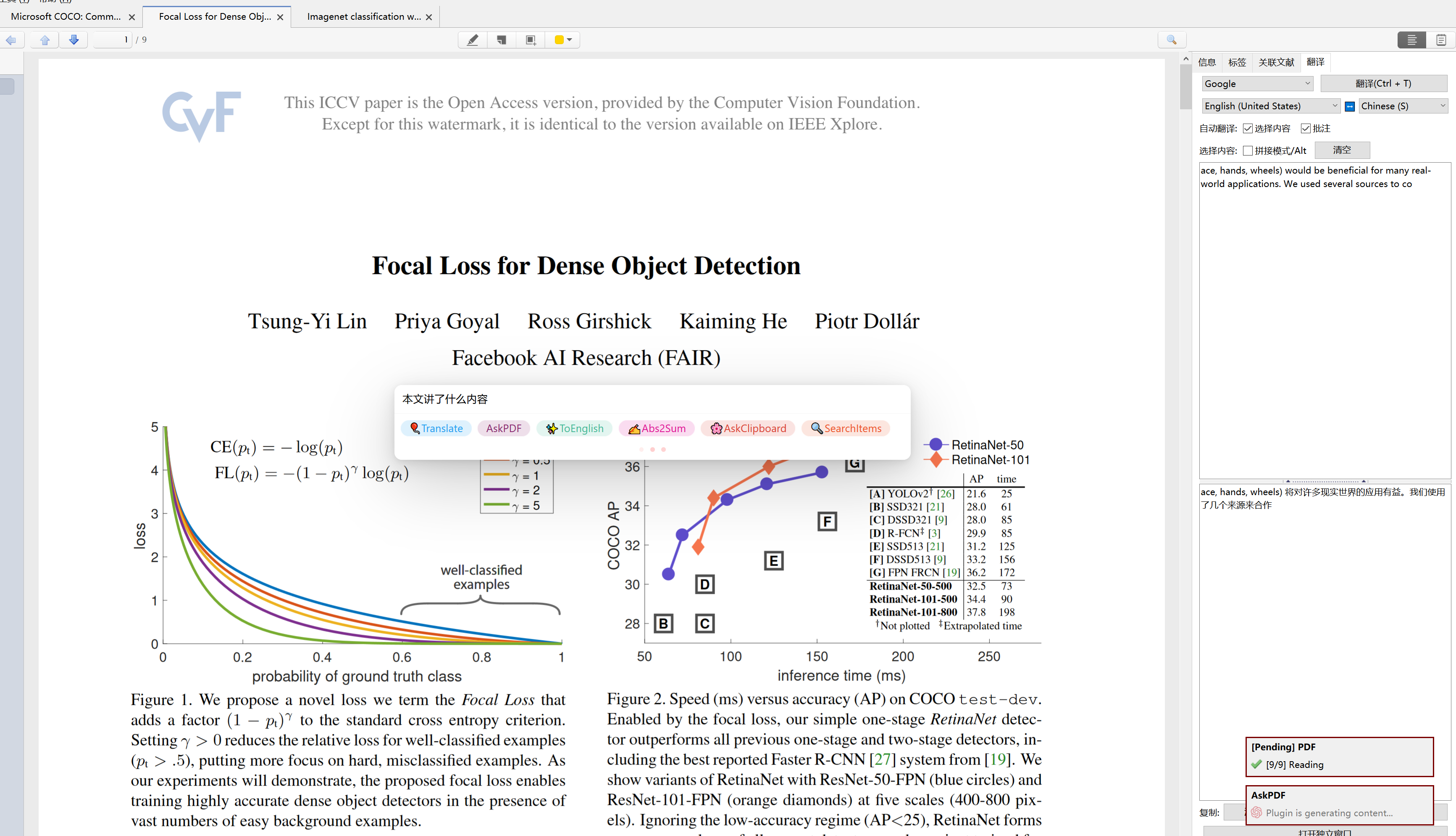
Task: Go back with the left arrow button
Action: tap(11, 40)
